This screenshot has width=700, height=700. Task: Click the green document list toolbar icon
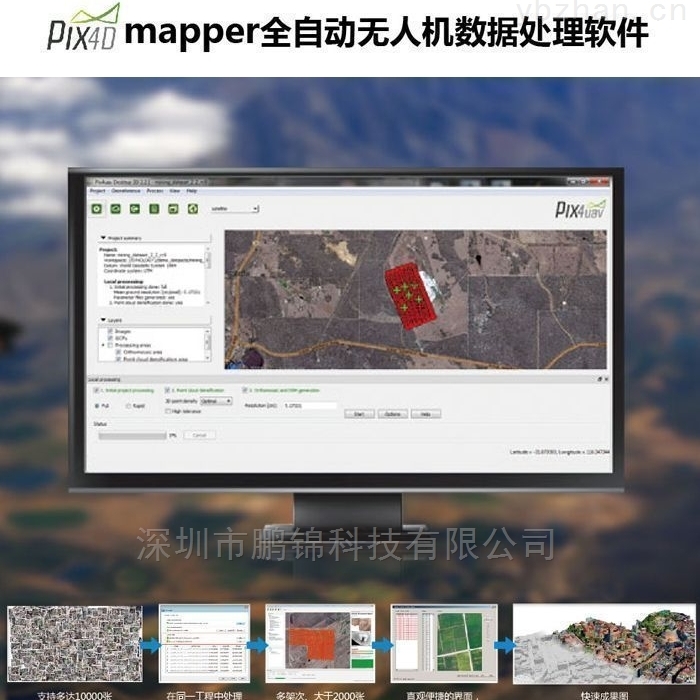(x=154, y=208)
